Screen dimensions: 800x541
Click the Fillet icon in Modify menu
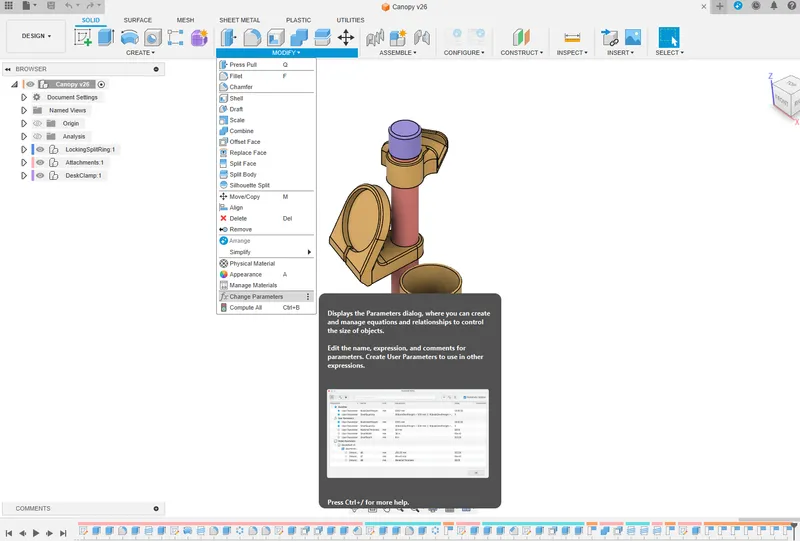[223, 76]
